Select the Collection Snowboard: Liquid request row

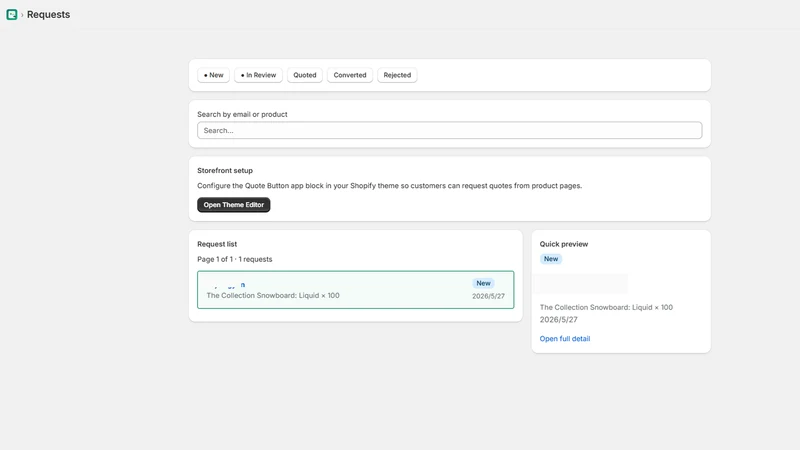(356, 290)
